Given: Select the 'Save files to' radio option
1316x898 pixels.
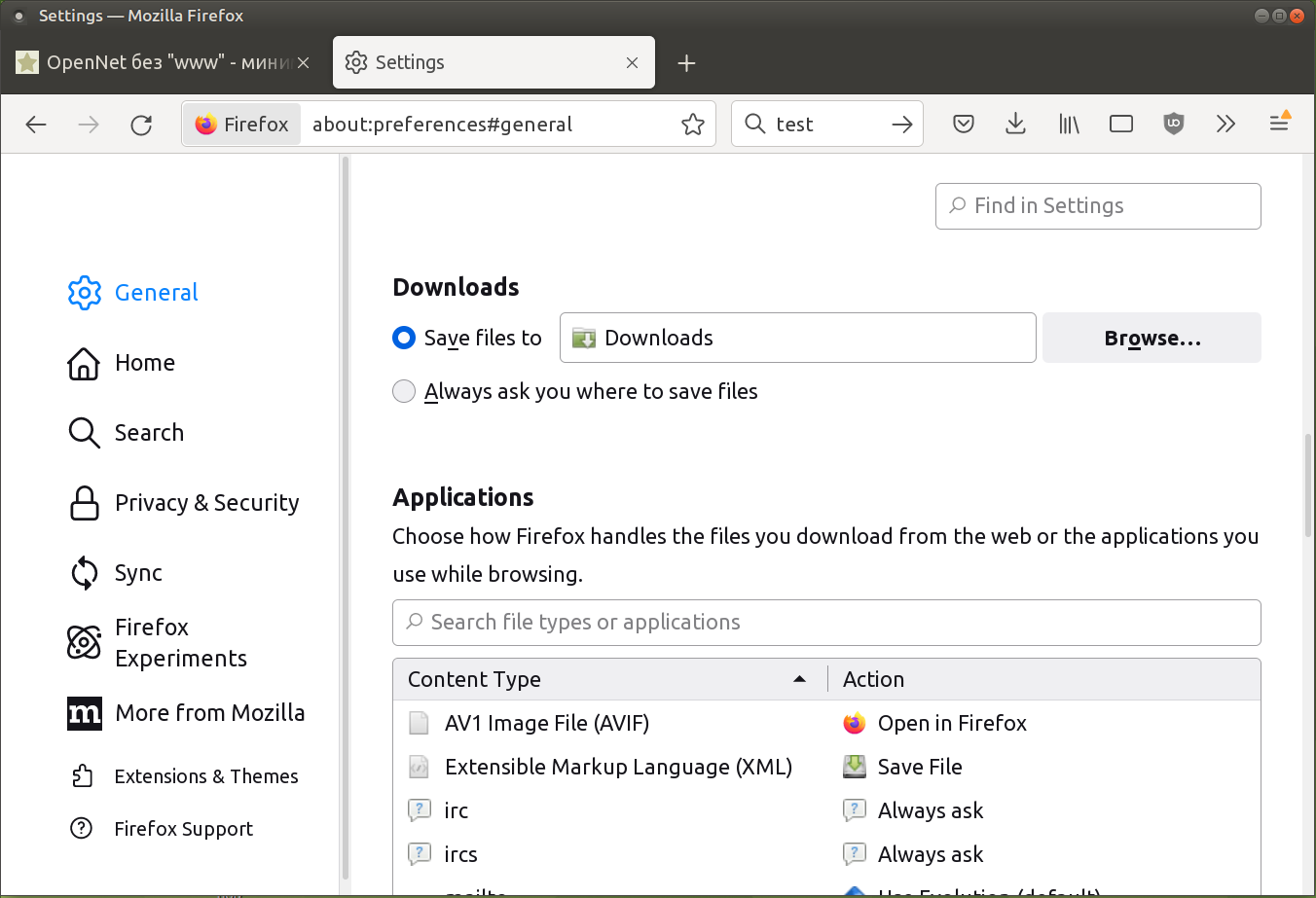Looking at the screenshot, I should click(404, 338).
